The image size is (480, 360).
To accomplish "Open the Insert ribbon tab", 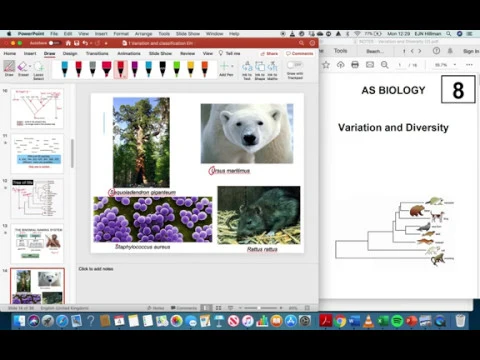I will 30,53.
